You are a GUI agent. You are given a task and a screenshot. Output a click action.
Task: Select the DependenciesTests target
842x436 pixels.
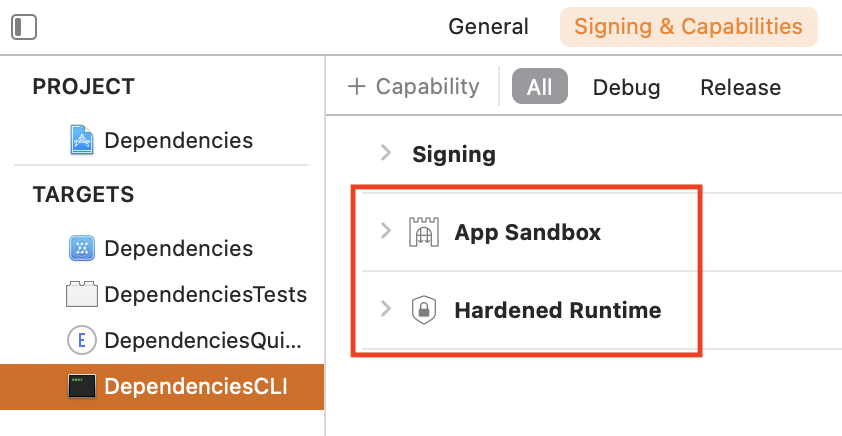click(x=205, y=295)
